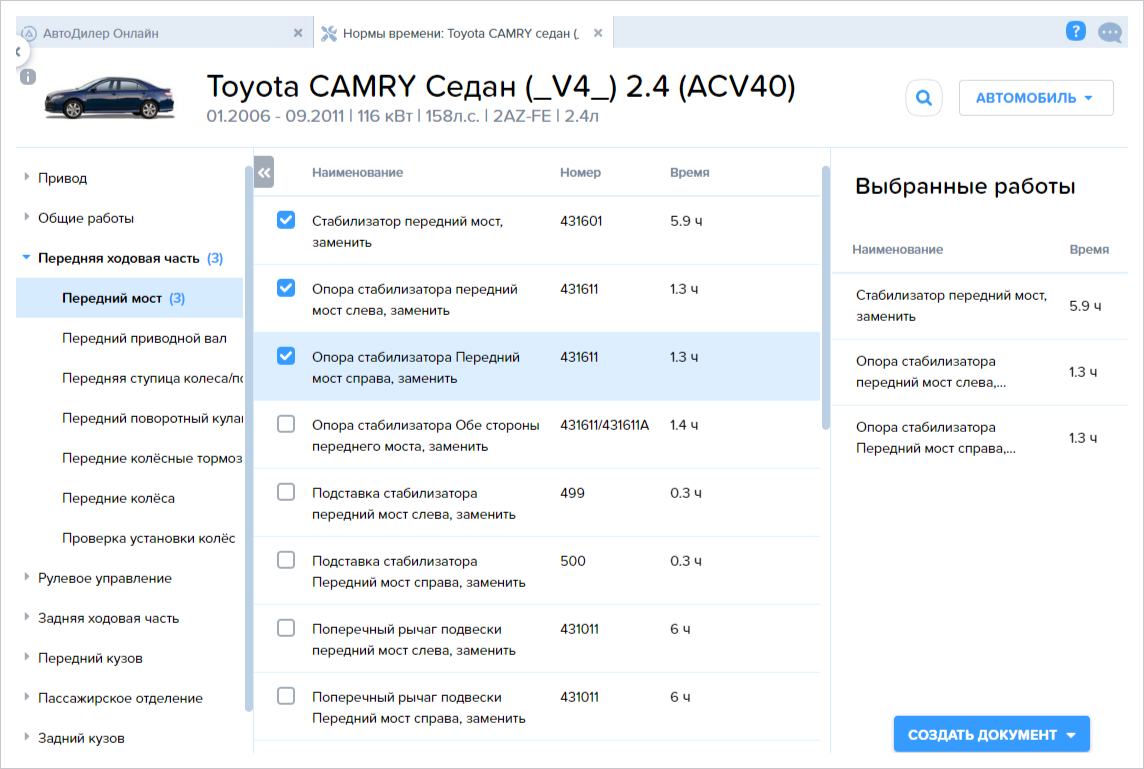
Task: Click number 431611/431611A cell
Action: 604,425
